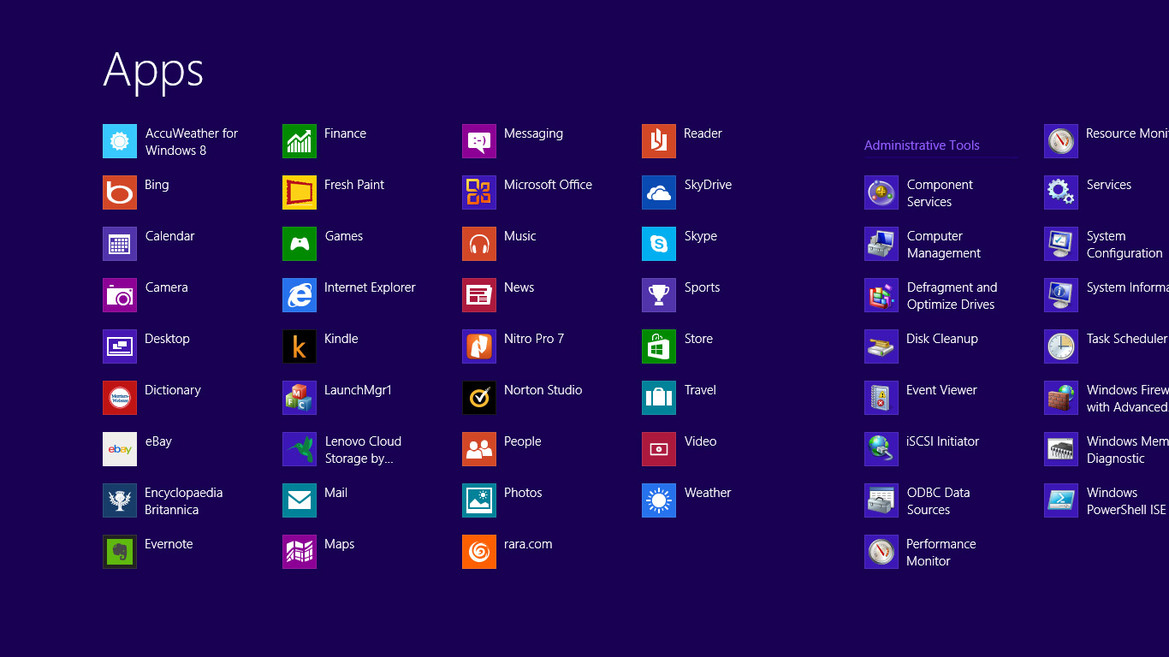This screenshot has height=657, width=1169.
Task: Click the 'Disk Cleanup' label text
Action: point(942,339)
